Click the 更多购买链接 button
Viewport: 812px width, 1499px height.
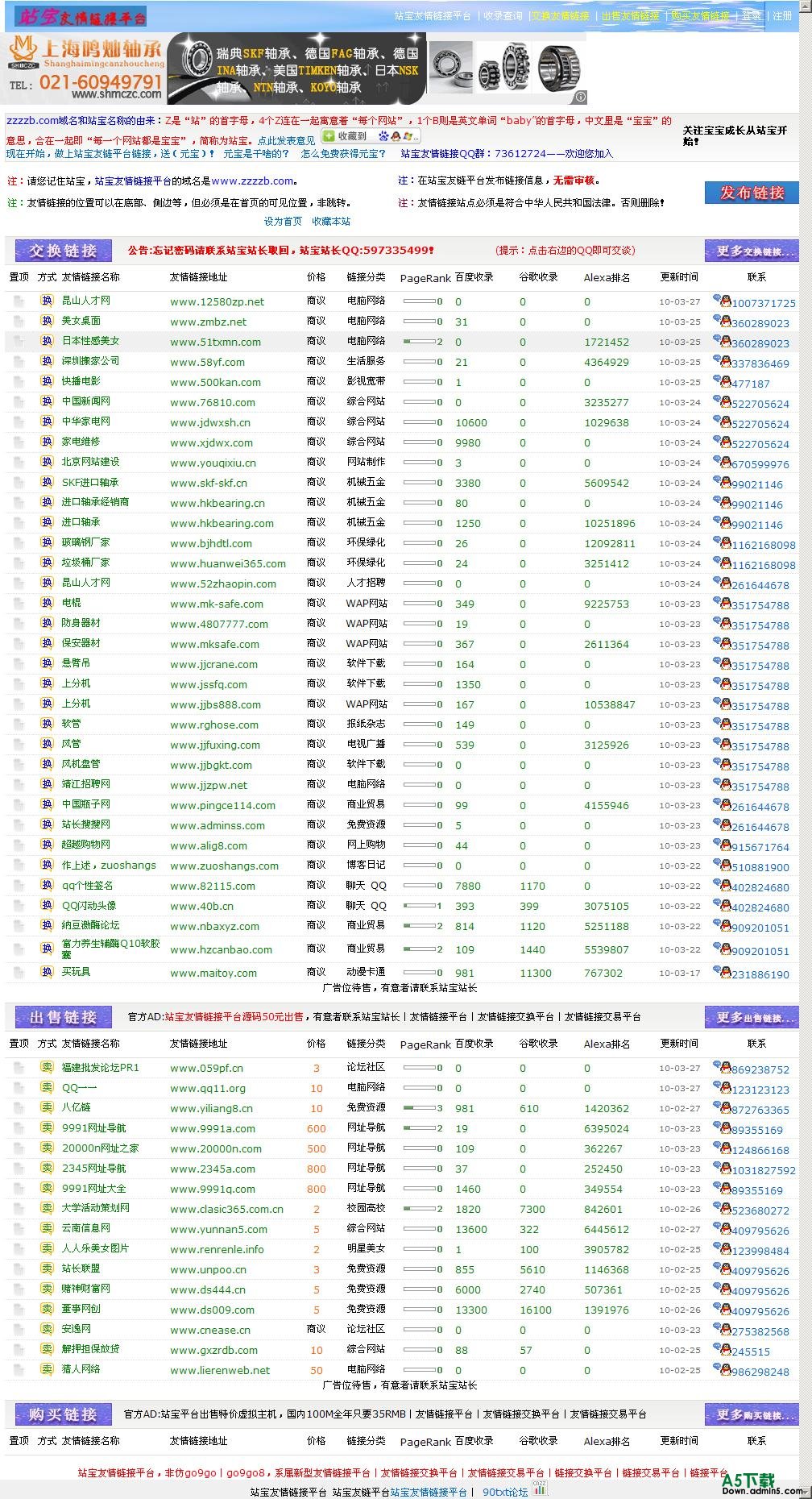point(752,1414)
